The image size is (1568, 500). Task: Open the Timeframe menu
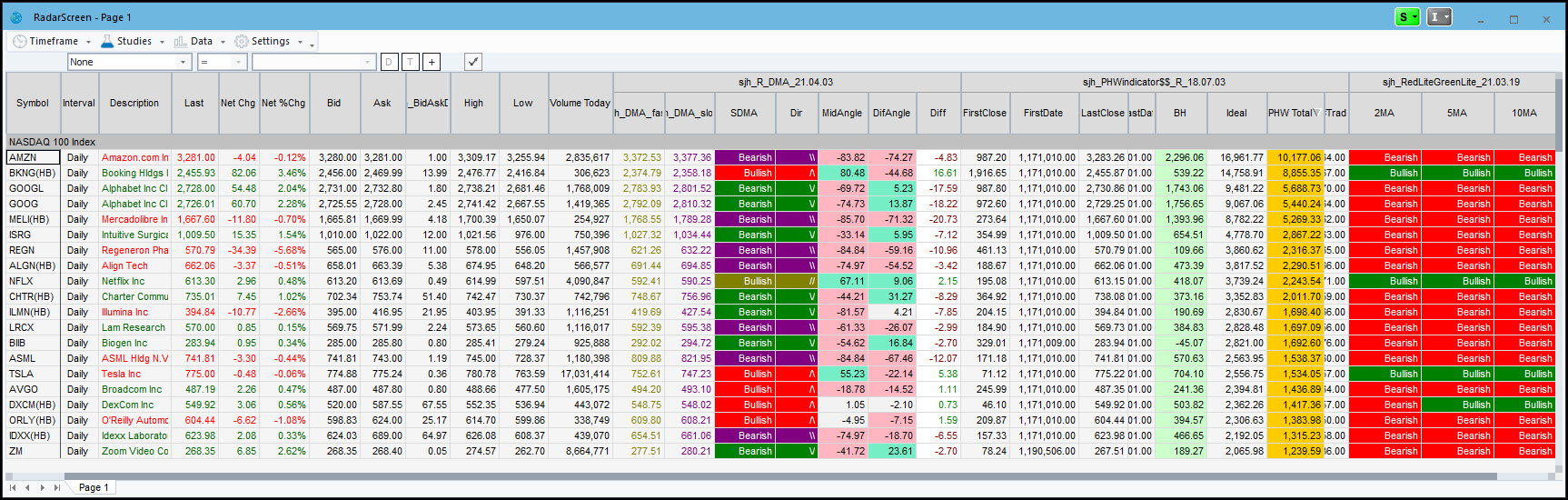tap(53, 41)
